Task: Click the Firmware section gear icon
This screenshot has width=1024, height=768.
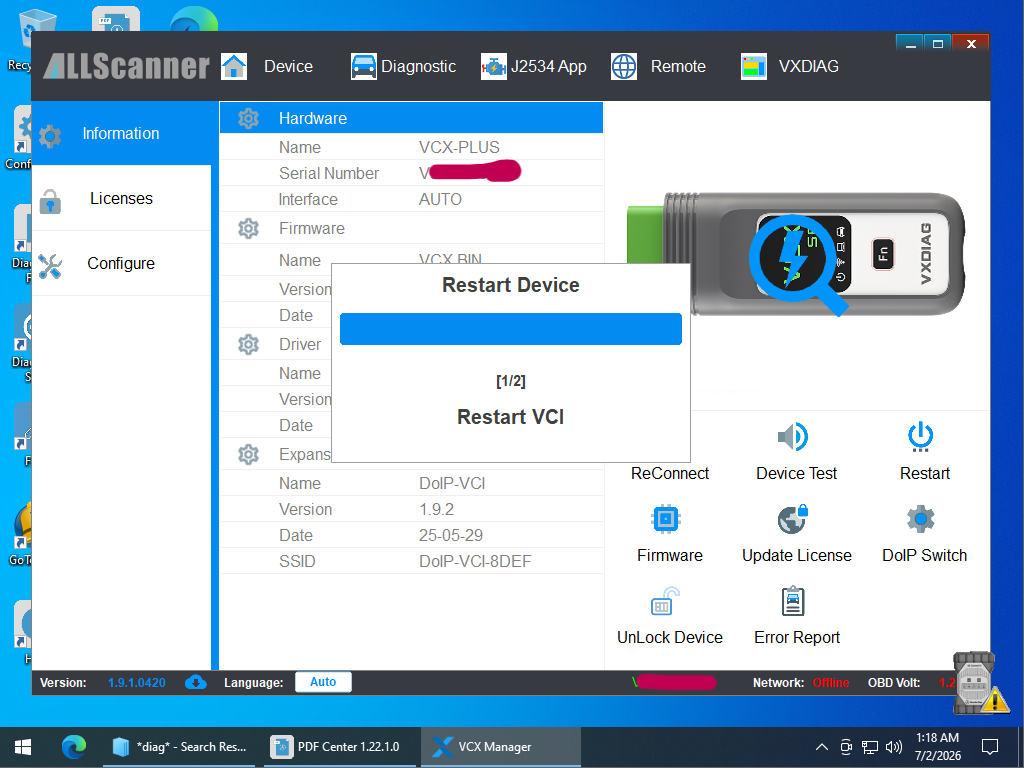Action: [248, 229]
